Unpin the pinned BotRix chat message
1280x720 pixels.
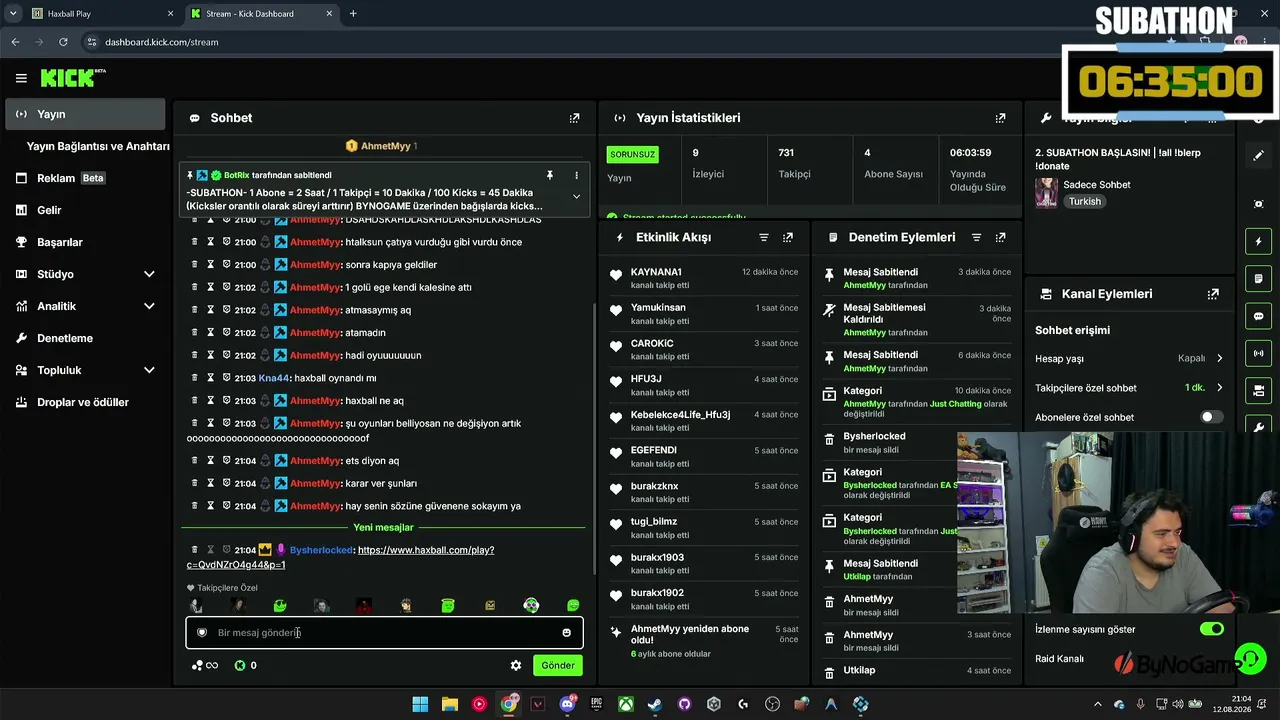(x=549, y=175)
